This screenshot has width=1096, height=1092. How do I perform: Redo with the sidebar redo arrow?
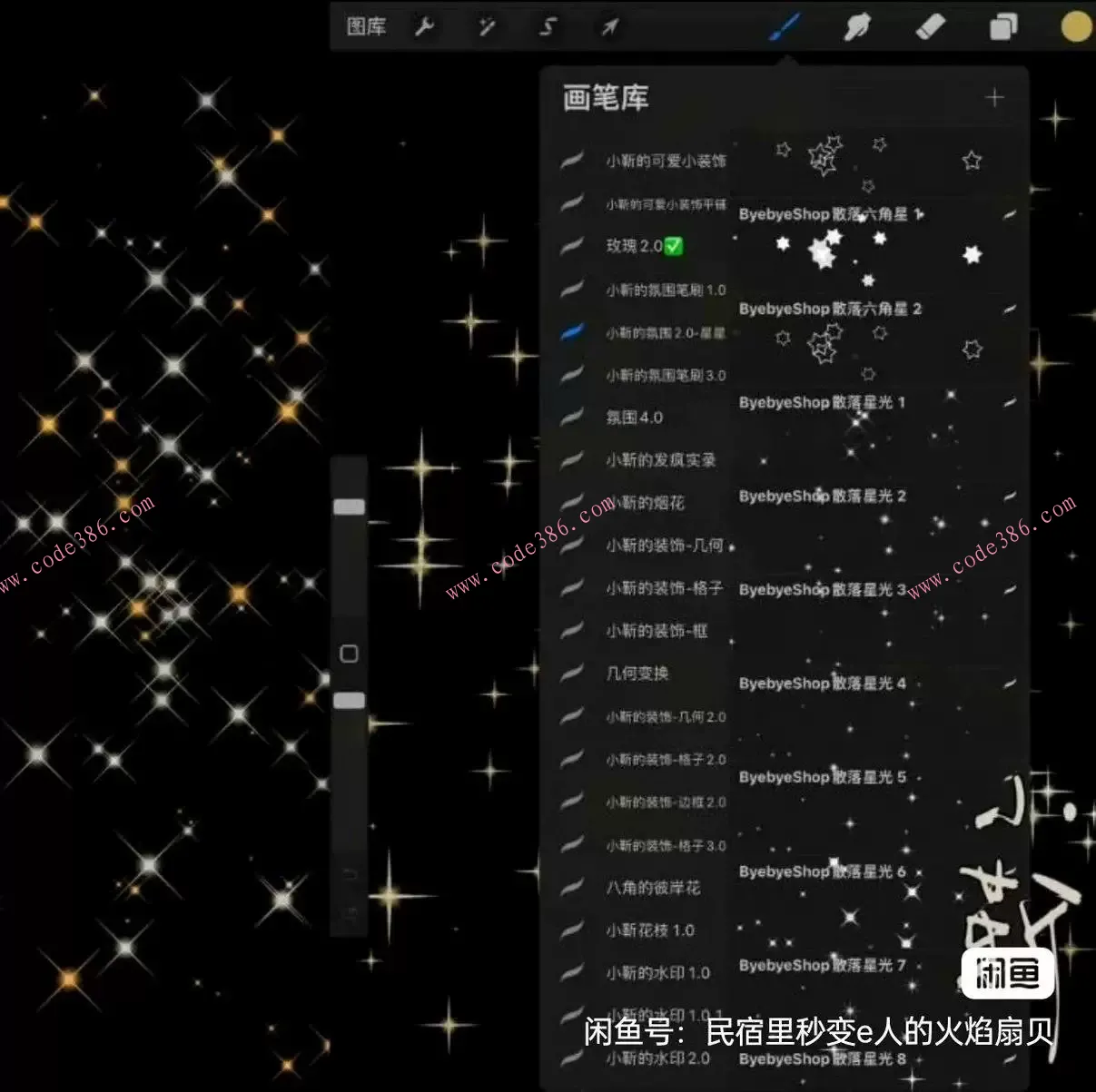coord(350,912)
